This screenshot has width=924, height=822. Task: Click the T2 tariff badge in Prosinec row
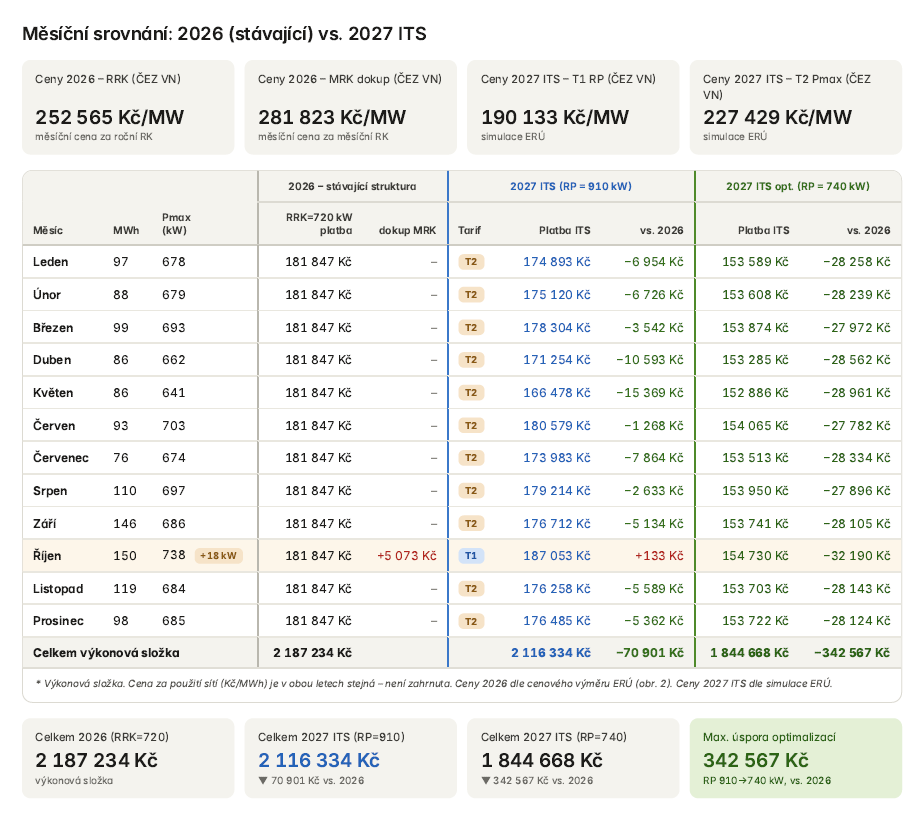[471, 621]
